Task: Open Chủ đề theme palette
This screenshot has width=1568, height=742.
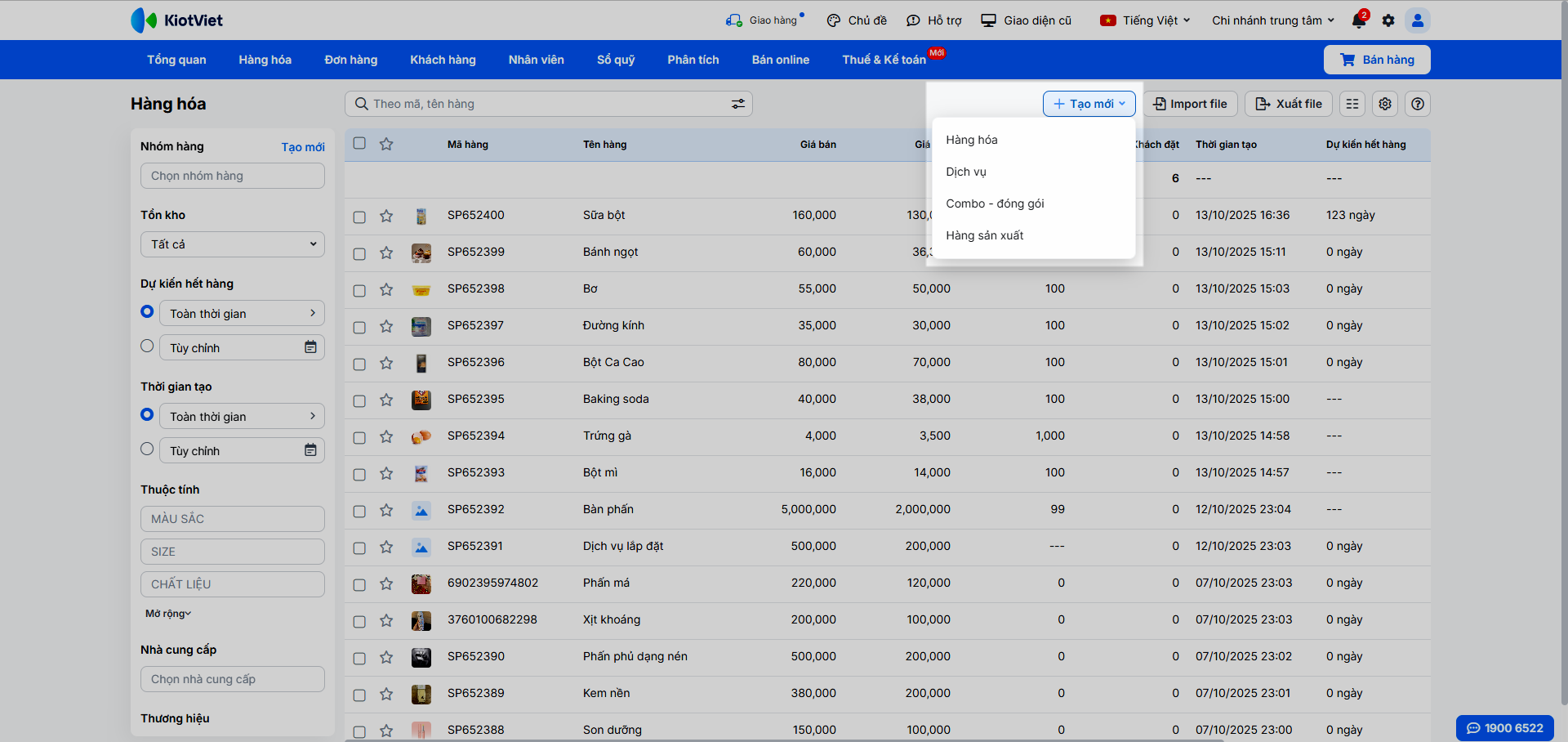Action: coord(857,20)
